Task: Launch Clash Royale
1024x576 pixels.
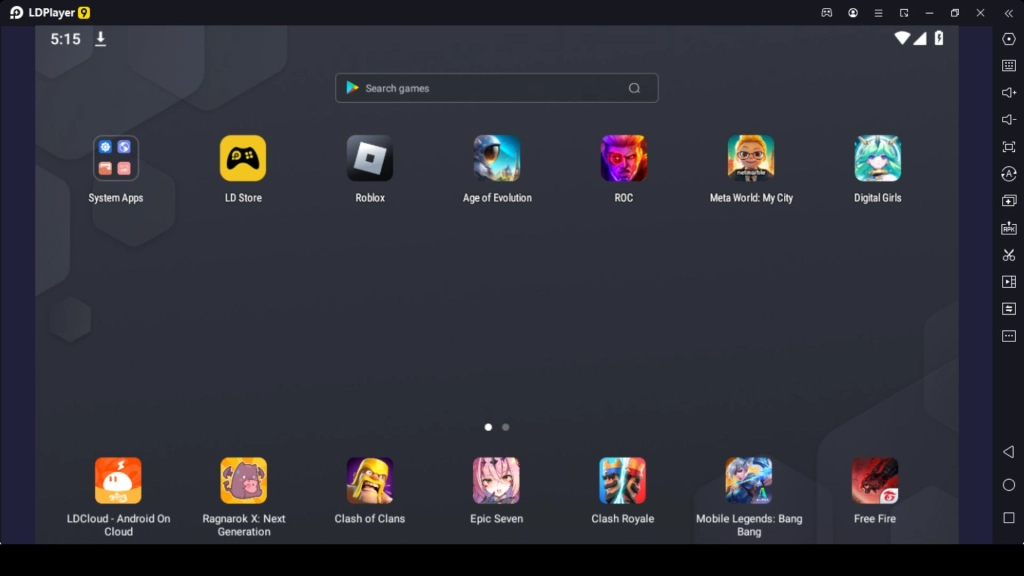Action: tap(622, 481)
